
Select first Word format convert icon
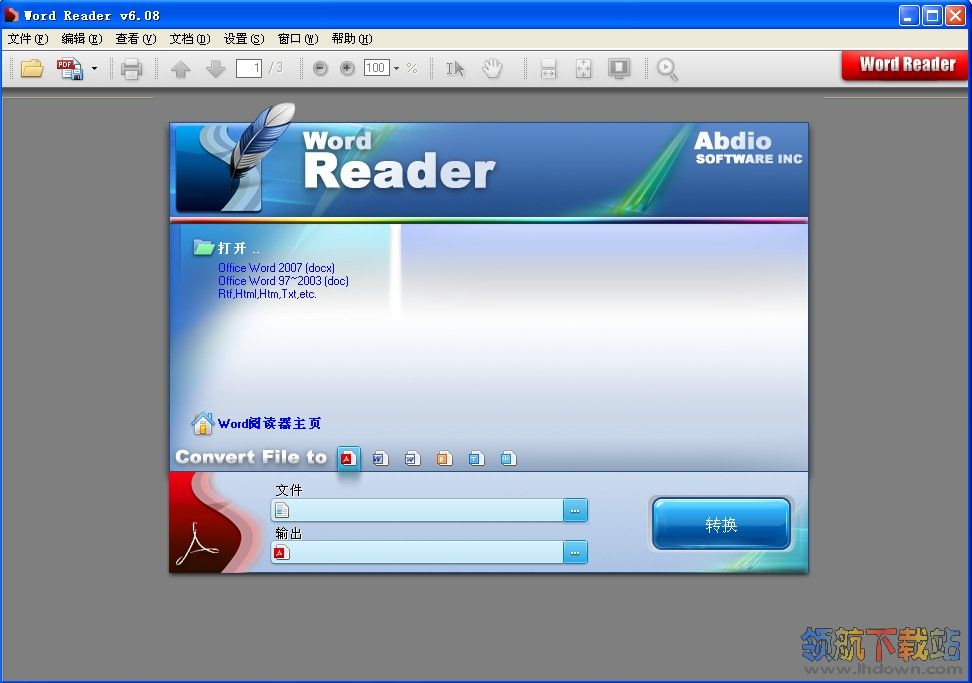tap(380, 459)
